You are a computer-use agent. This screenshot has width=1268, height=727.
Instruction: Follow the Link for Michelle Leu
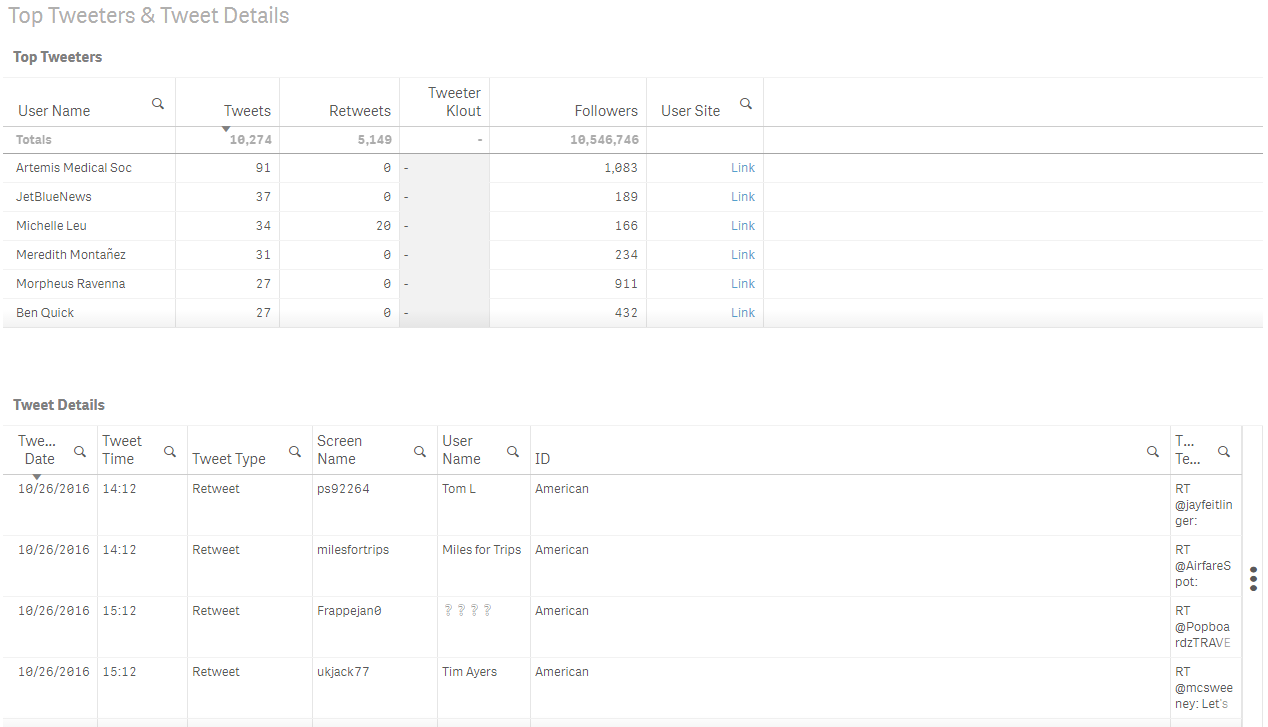coord(743,226)
